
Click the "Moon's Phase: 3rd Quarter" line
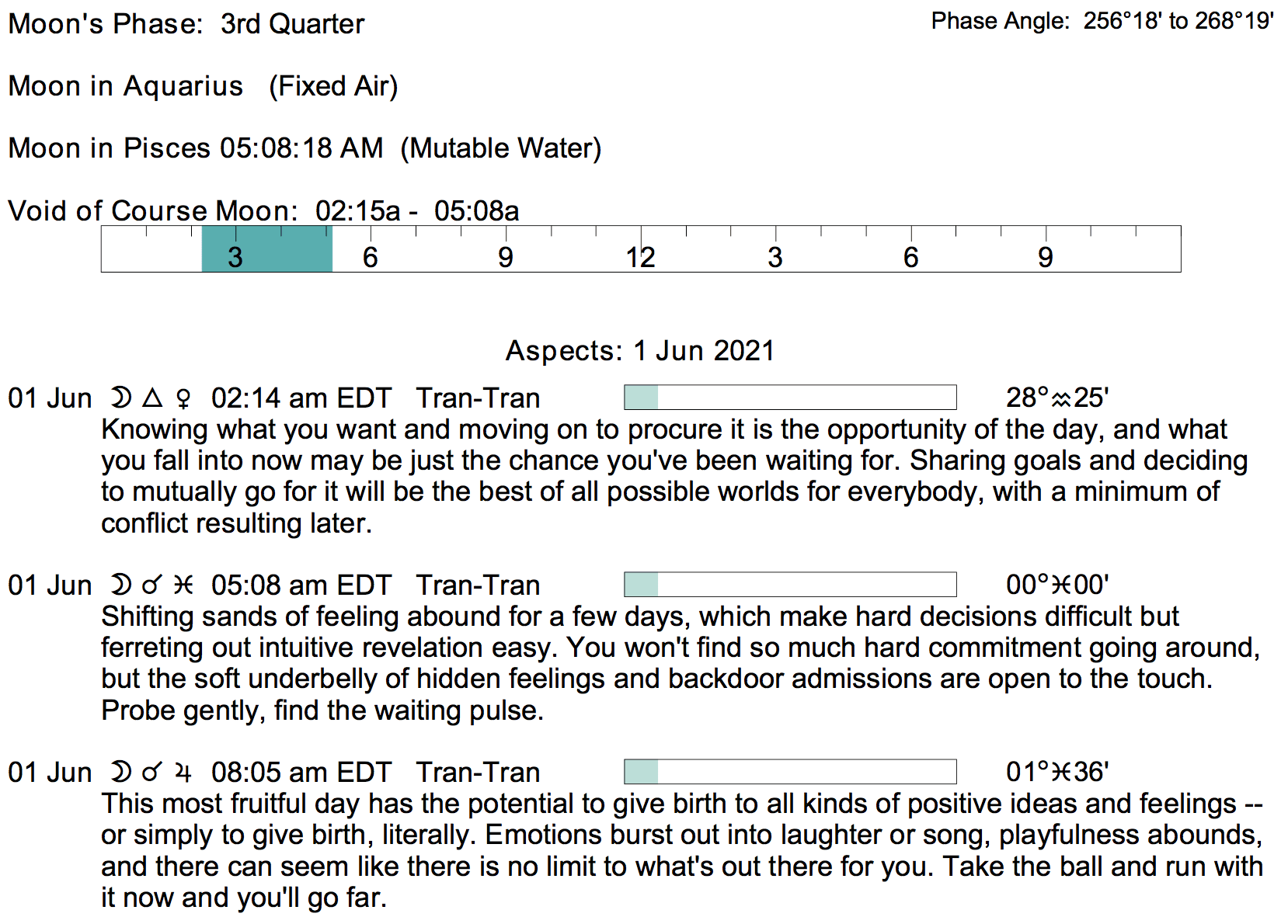click(x=186, y=24)
